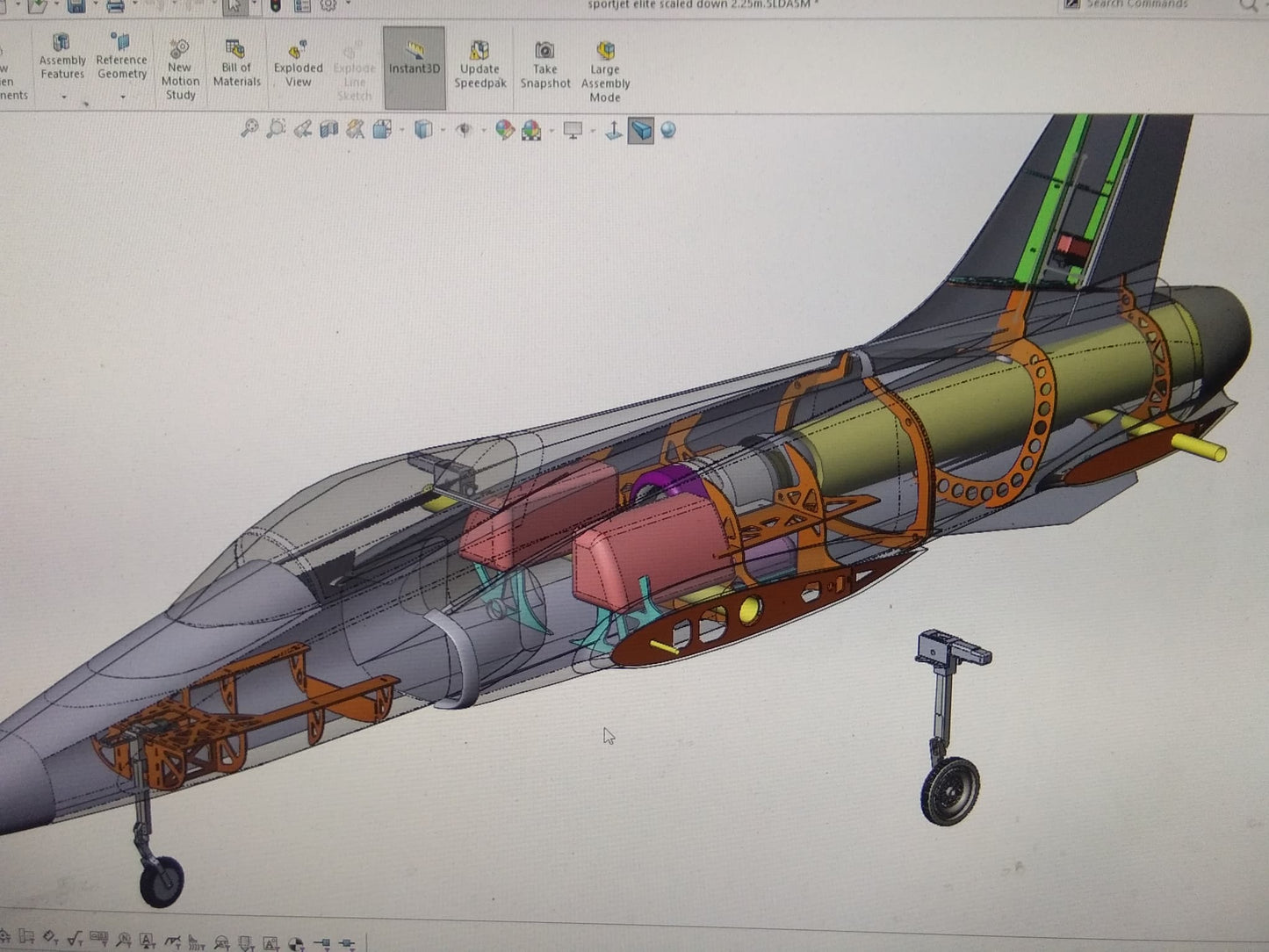The image size is (1269, 952).
Task: Click the triad axis icon in view toolbar
Action: (x=614, y=131)
